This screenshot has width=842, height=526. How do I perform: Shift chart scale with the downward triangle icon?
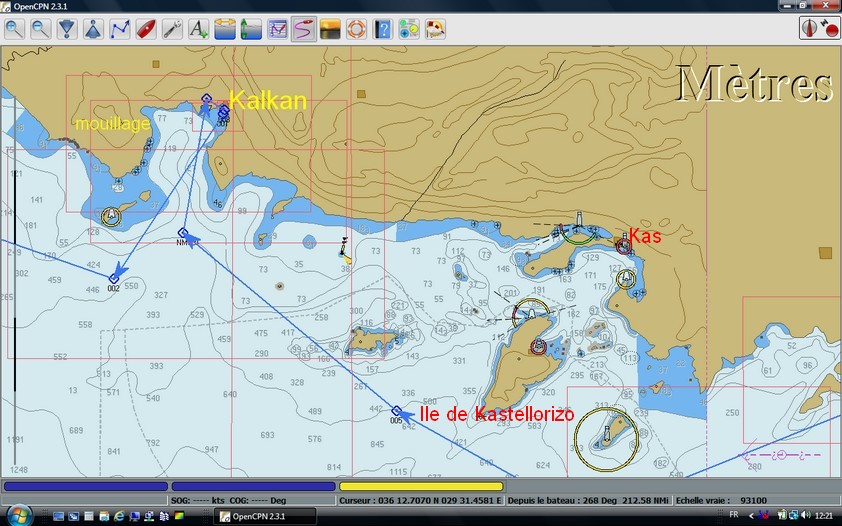click(x=67, y=29)
